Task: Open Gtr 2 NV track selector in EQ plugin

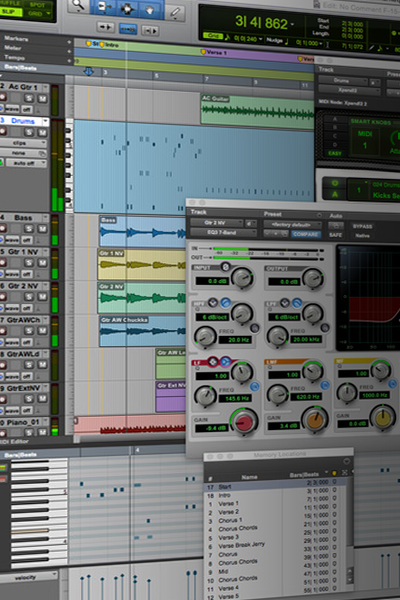Action: click(x=216, y=222)
